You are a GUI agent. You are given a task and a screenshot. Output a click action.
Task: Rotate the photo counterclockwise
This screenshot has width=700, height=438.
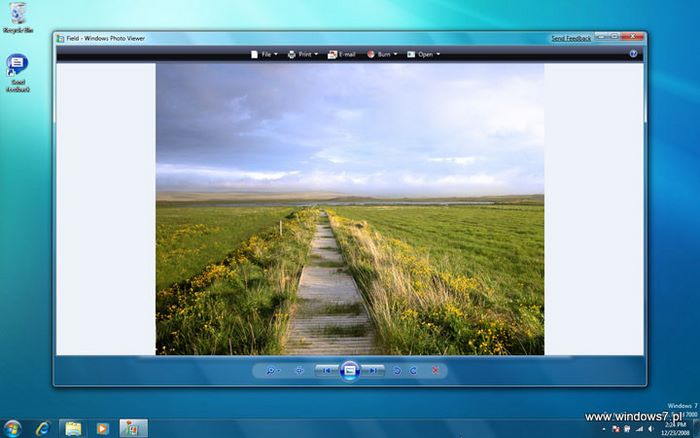397,371
